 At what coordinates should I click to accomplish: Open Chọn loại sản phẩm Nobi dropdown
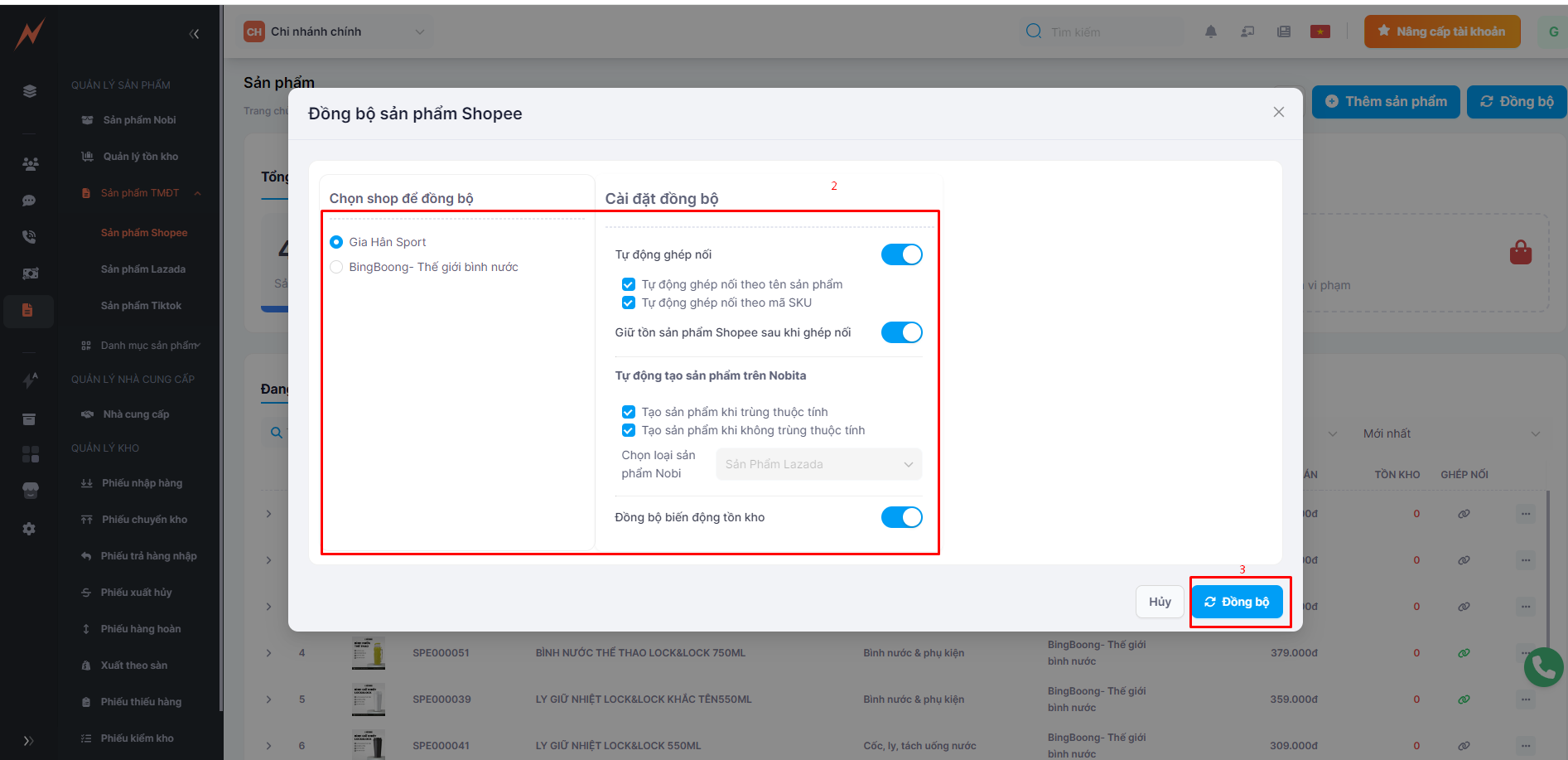818,464
